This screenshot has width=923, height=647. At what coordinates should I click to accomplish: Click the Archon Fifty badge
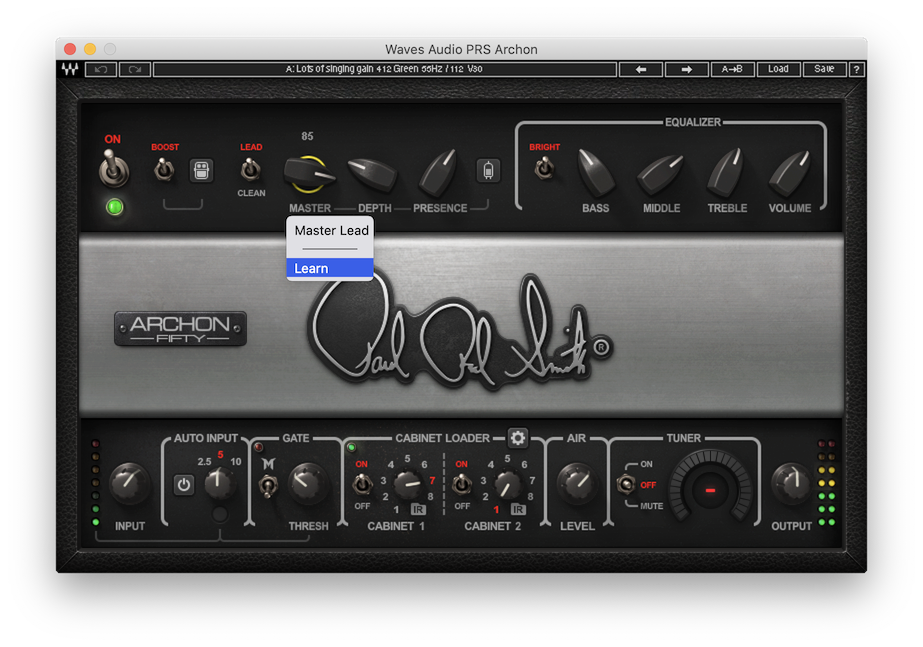pos(180,329)
